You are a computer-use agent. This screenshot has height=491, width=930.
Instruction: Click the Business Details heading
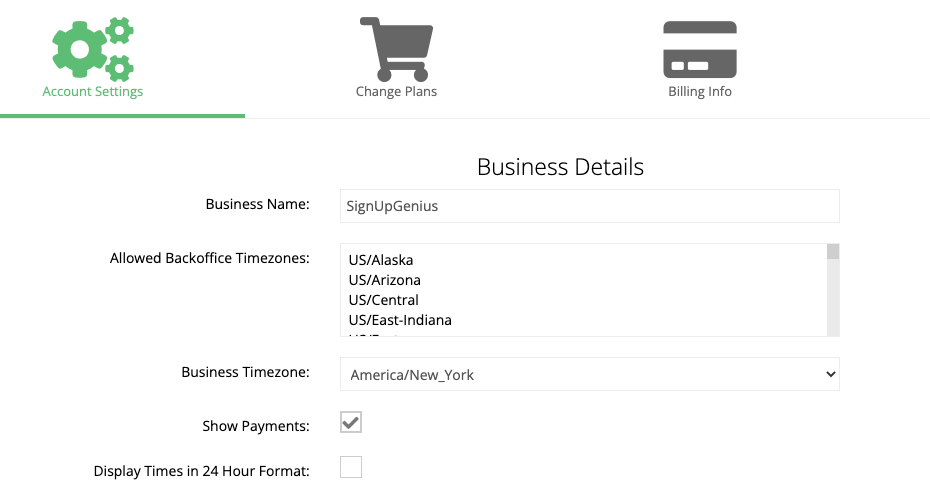[x=560, y=167]
